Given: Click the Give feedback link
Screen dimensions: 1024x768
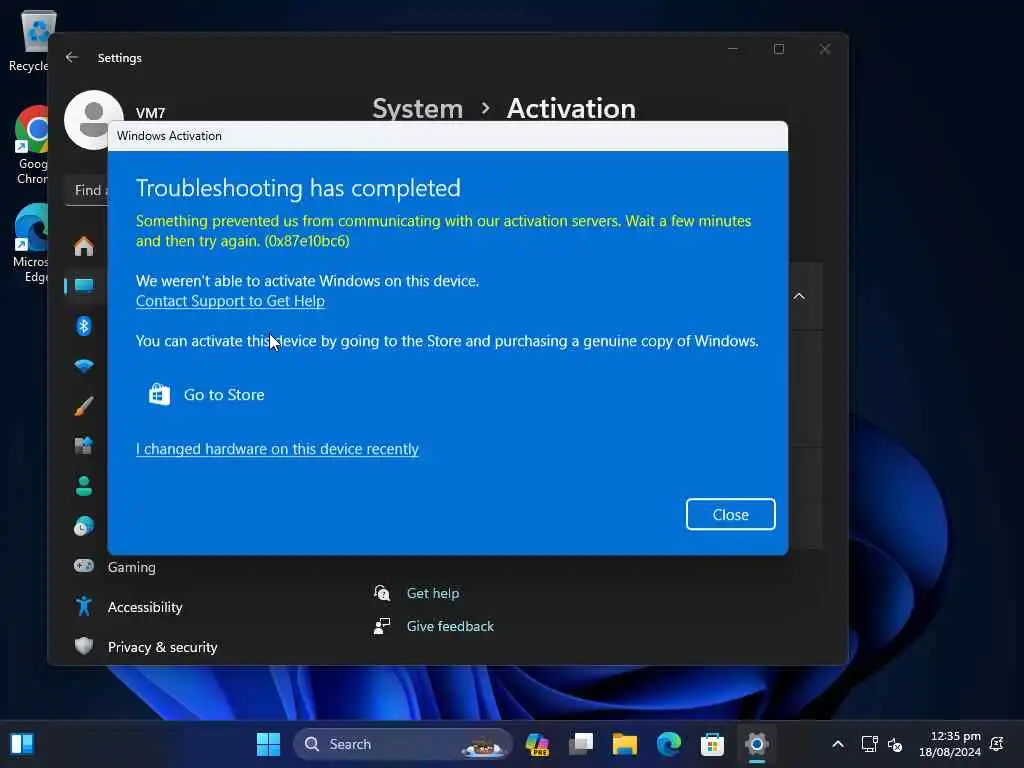Looking at the screenshot, I should 450,626.
